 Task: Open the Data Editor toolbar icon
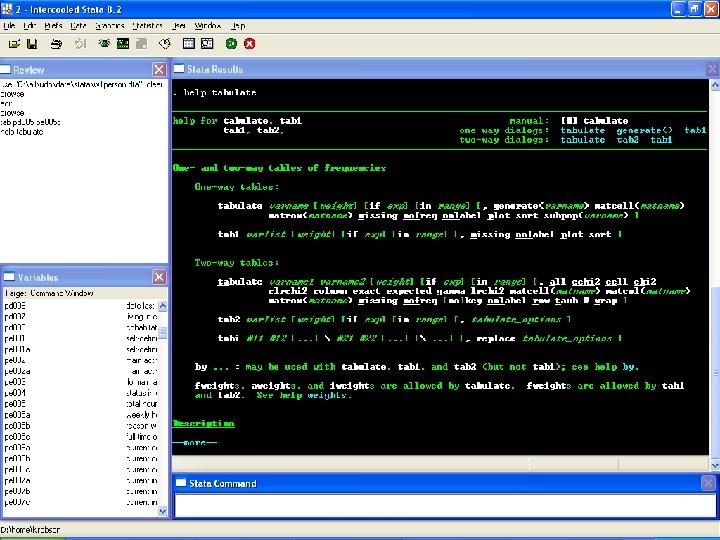[189, 44]
